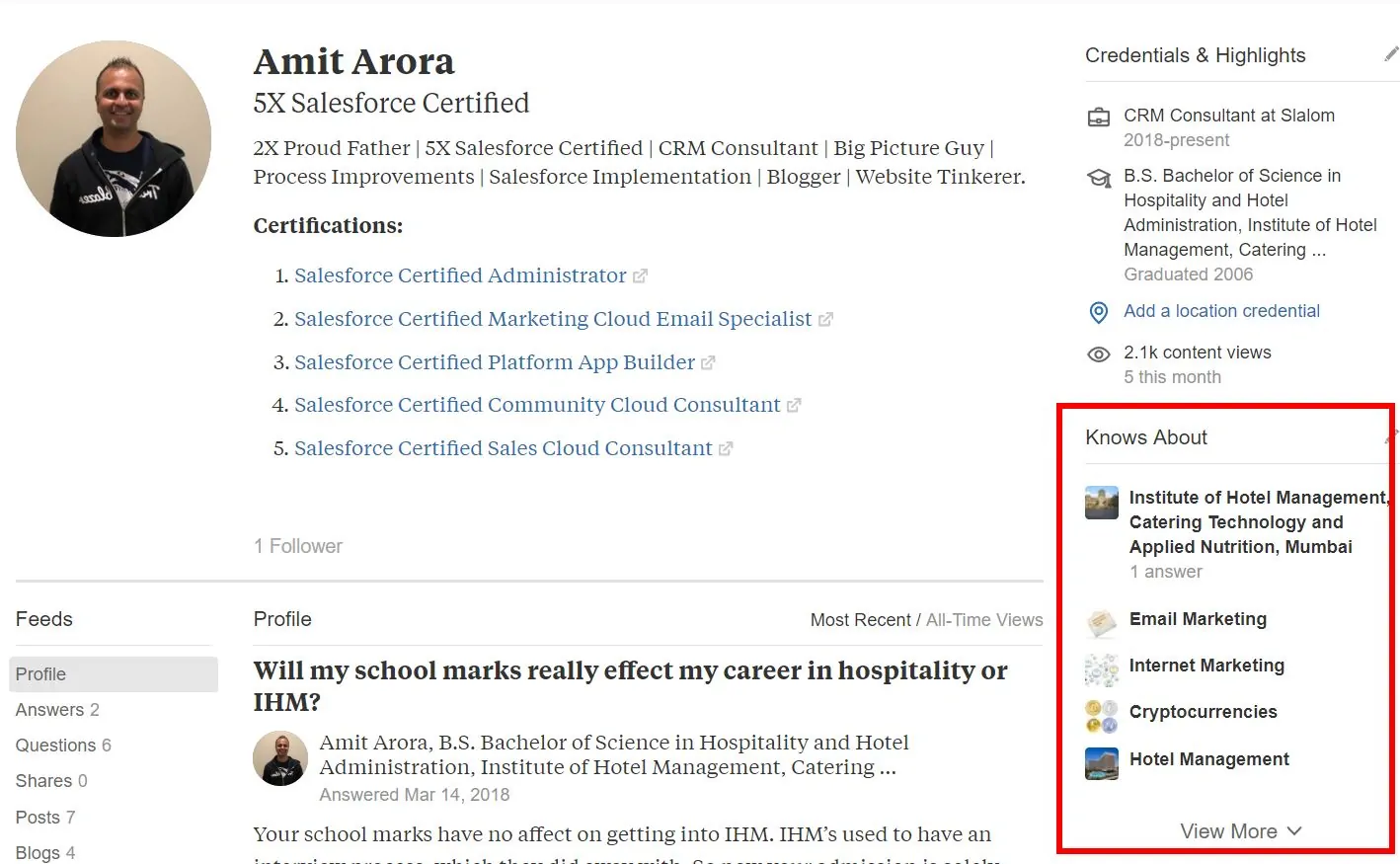Click the eye icon beside 2.1k content views
Viewport: 1400px width, 864px height.
1099,353
